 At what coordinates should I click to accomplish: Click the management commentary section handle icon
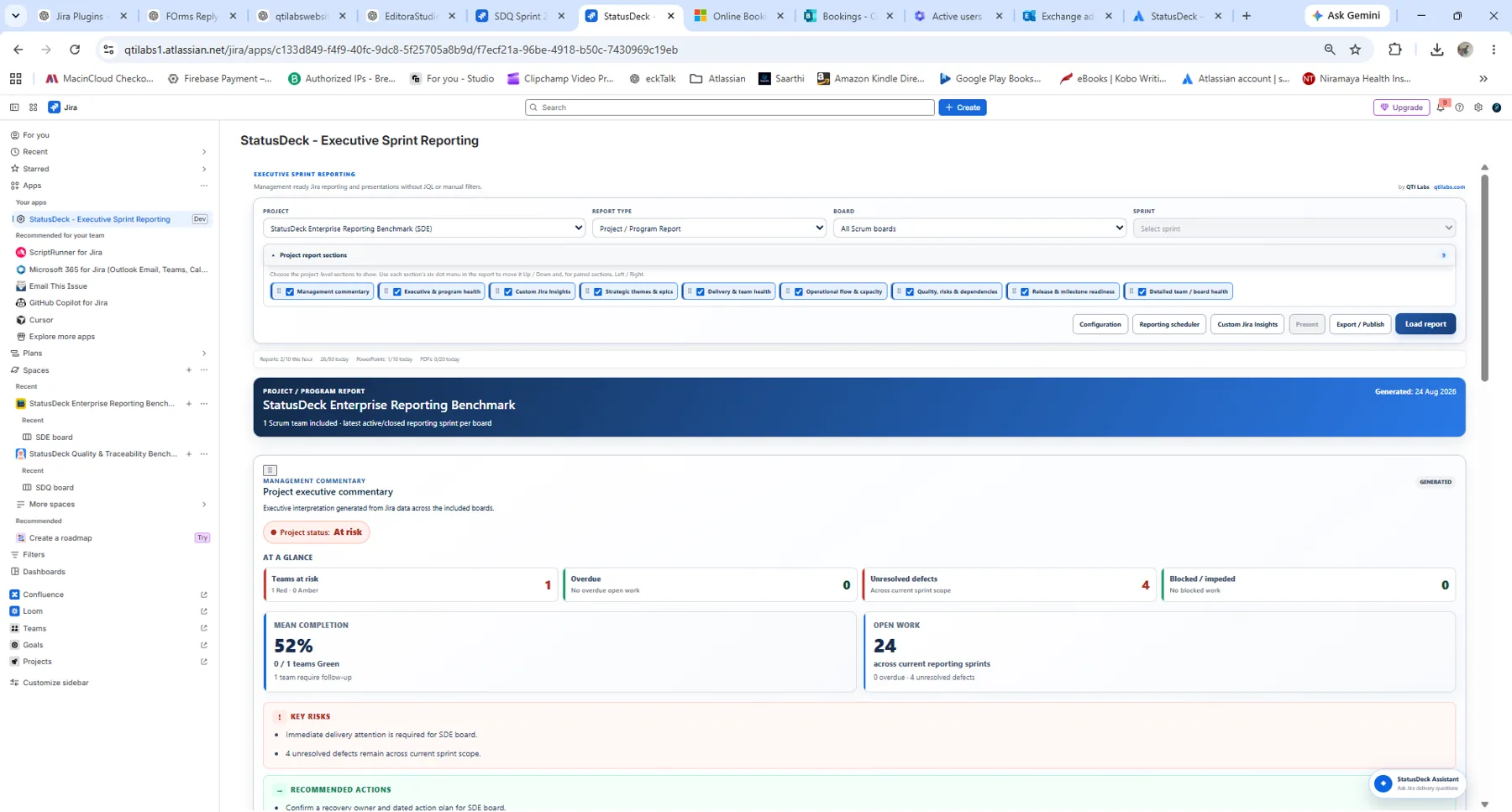pyautogui.click(x=270, y=470)
